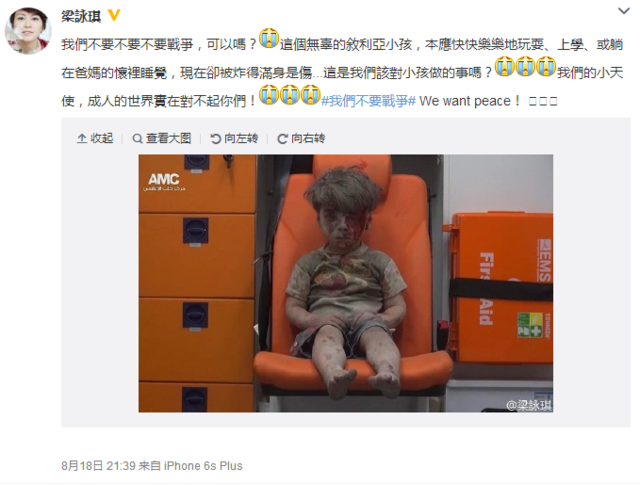The image size is (640, 485).
Task: Click the 'We want peace' text
Action: (x=470, y=101)
